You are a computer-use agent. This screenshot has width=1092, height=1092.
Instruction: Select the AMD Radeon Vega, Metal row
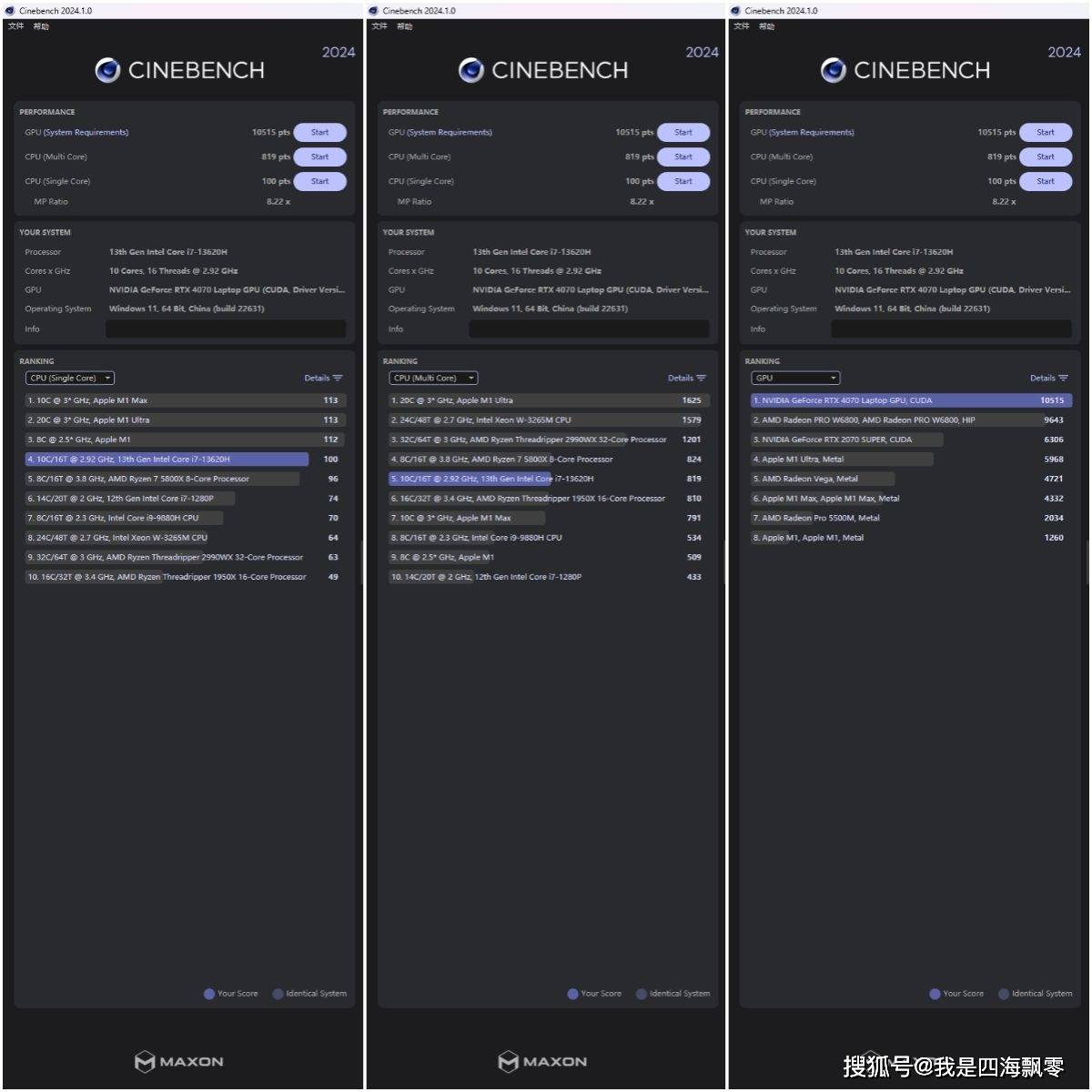tap(911, 479)
